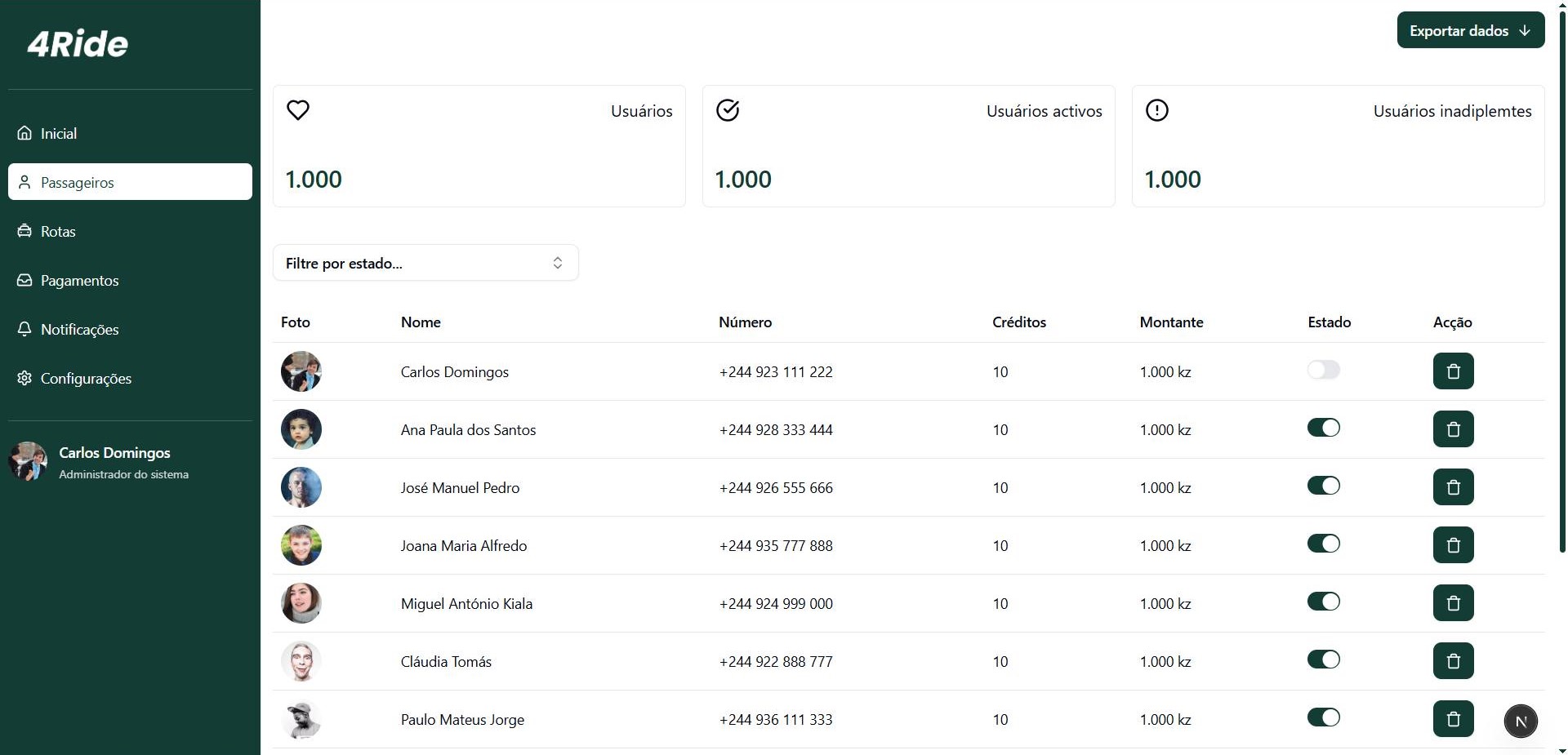Click the Estado column header
1568x755 pixels.
click(x=1328, y=322)
